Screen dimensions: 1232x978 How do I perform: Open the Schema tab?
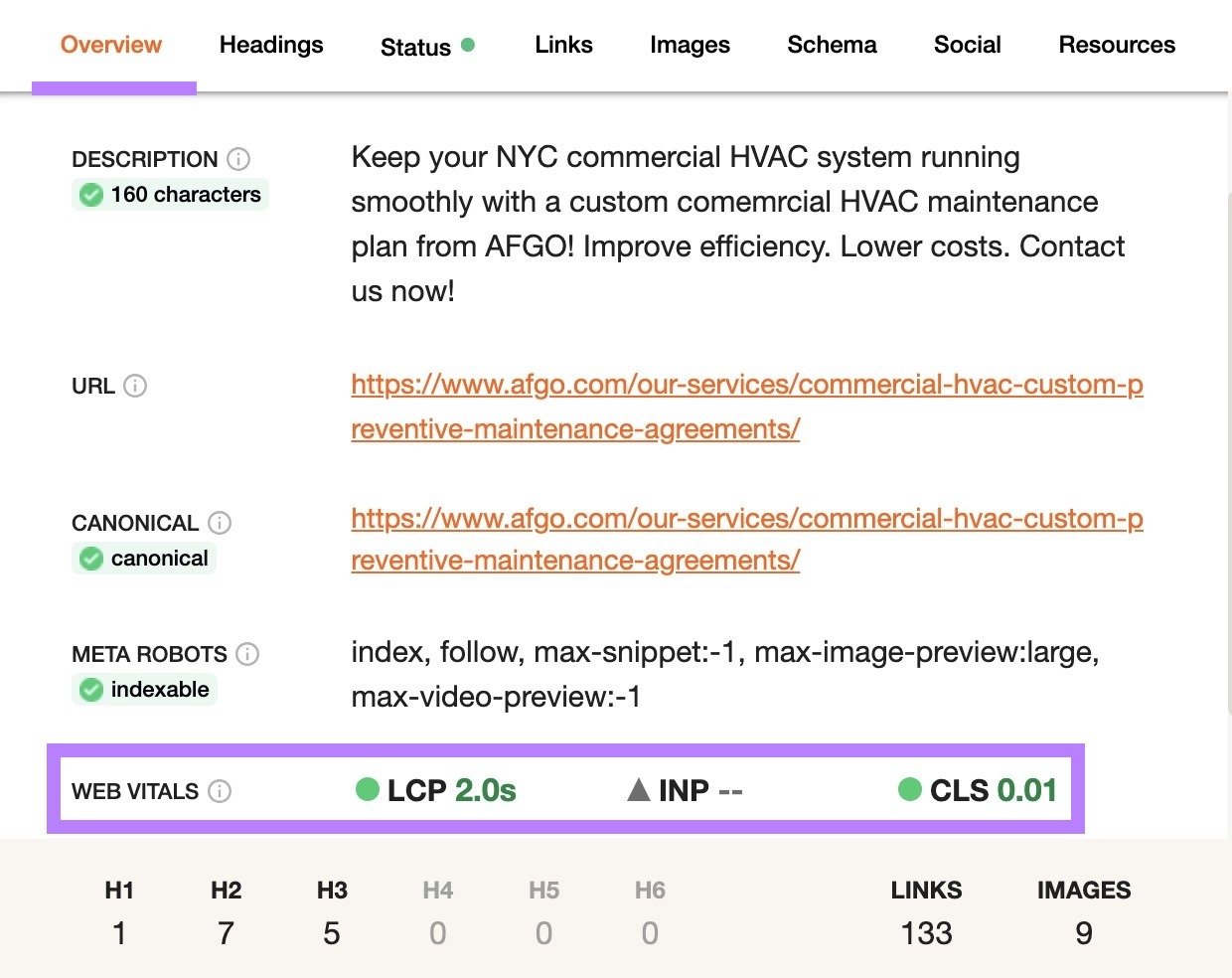(832, 45)
